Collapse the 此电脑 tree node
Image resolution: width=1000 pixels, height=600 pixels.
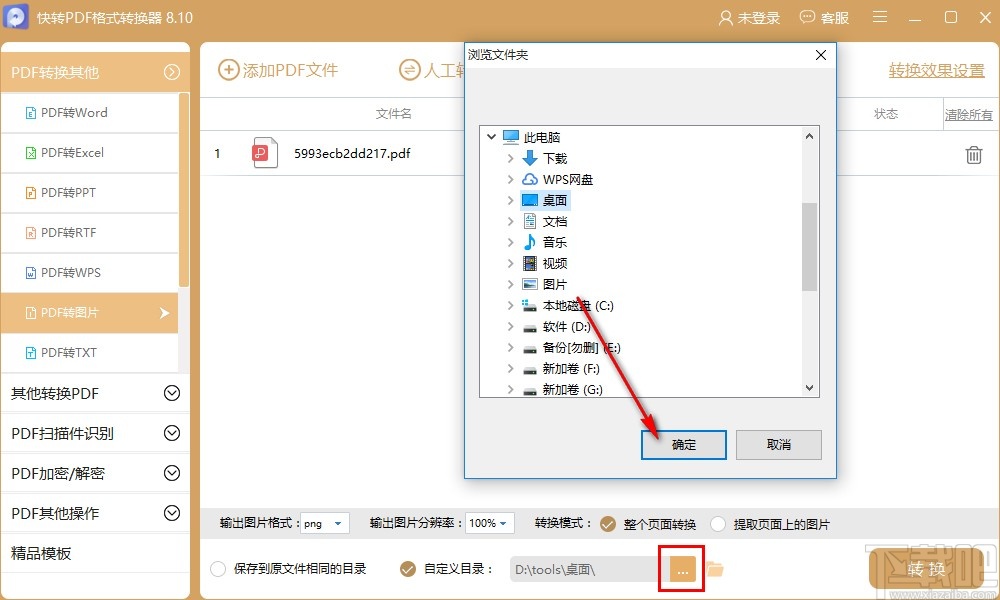tap(490, 136)
